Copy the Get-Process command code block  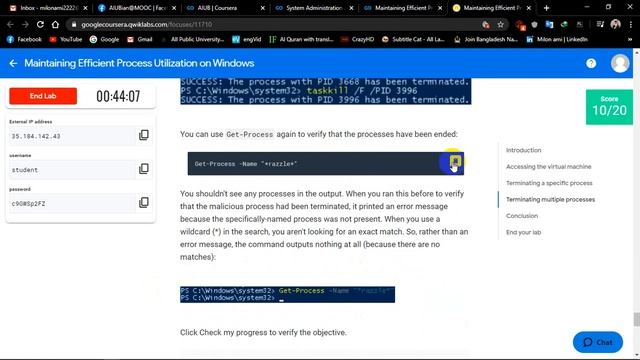coord(455,162)
